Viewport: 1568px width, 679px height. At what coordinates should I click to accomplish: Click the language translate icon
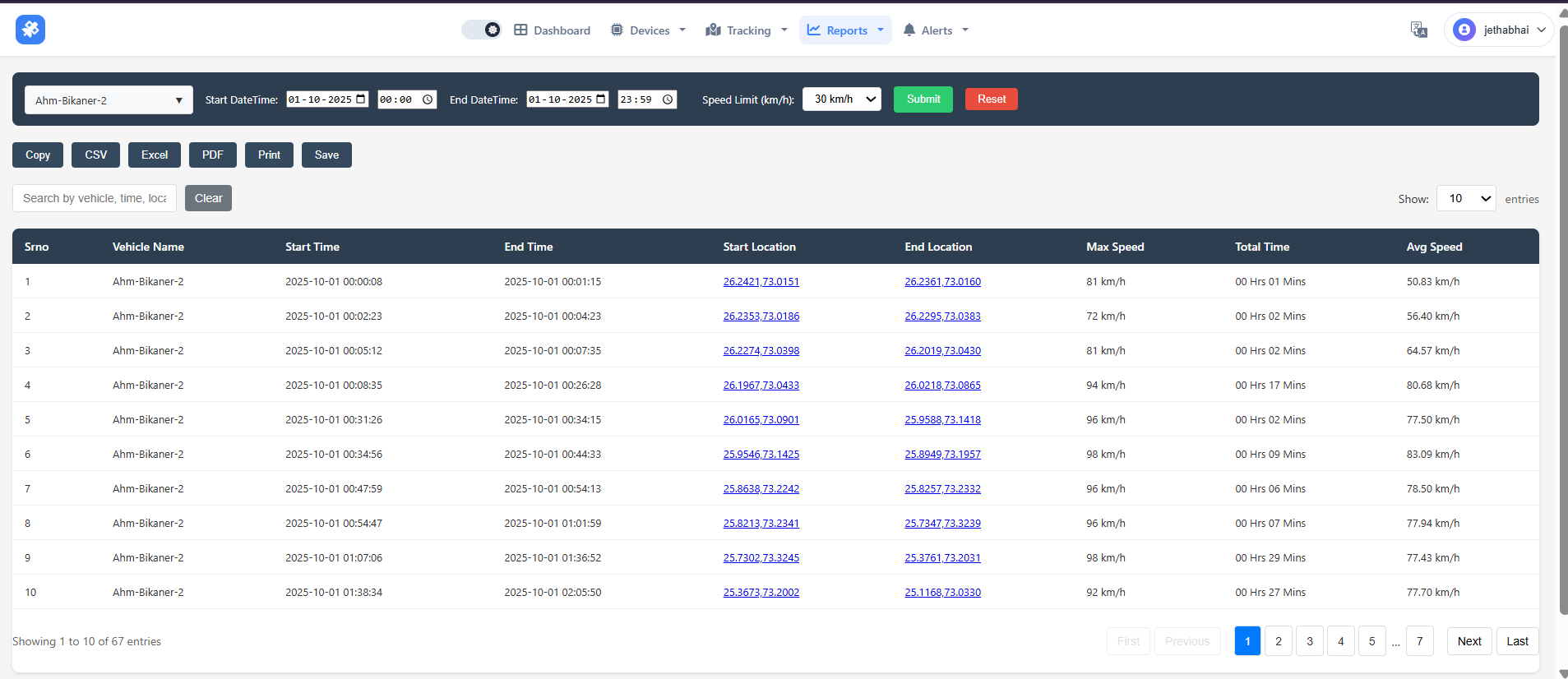click(1418, 30)
